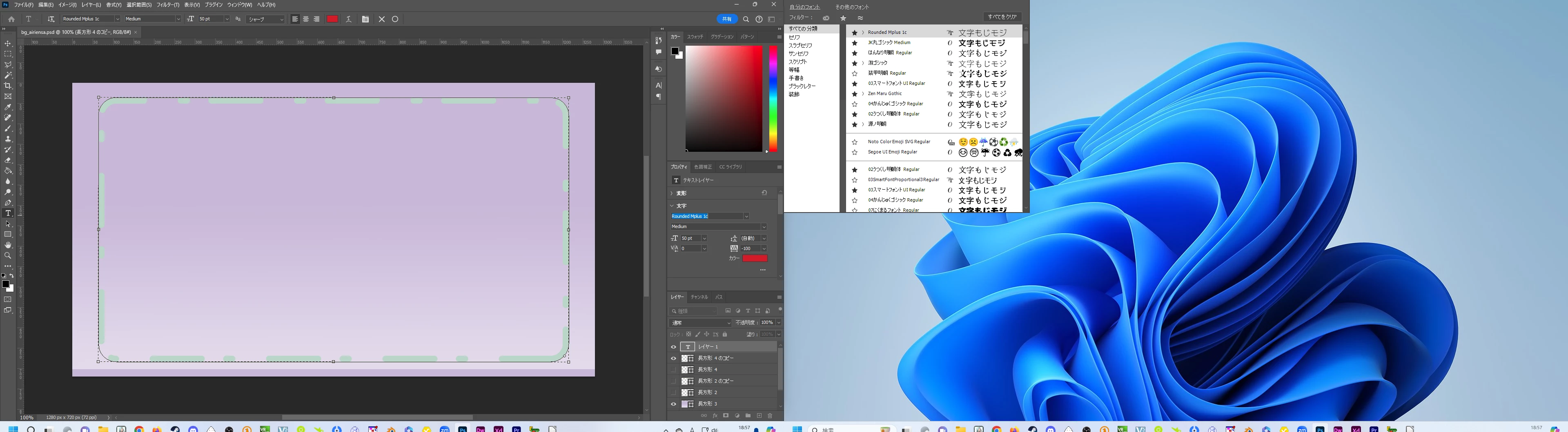Click the 共有 share button

point(727,19)
